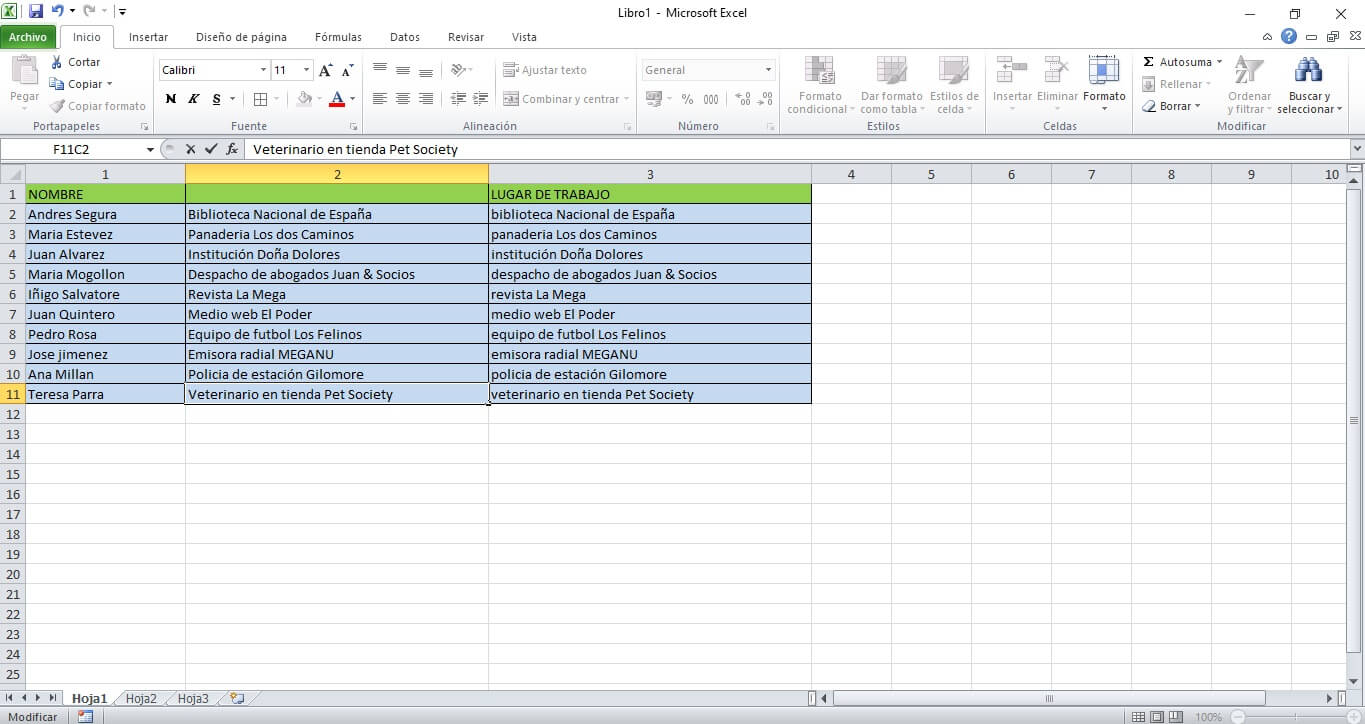Align text to the middle of the cell

[403, 70]
